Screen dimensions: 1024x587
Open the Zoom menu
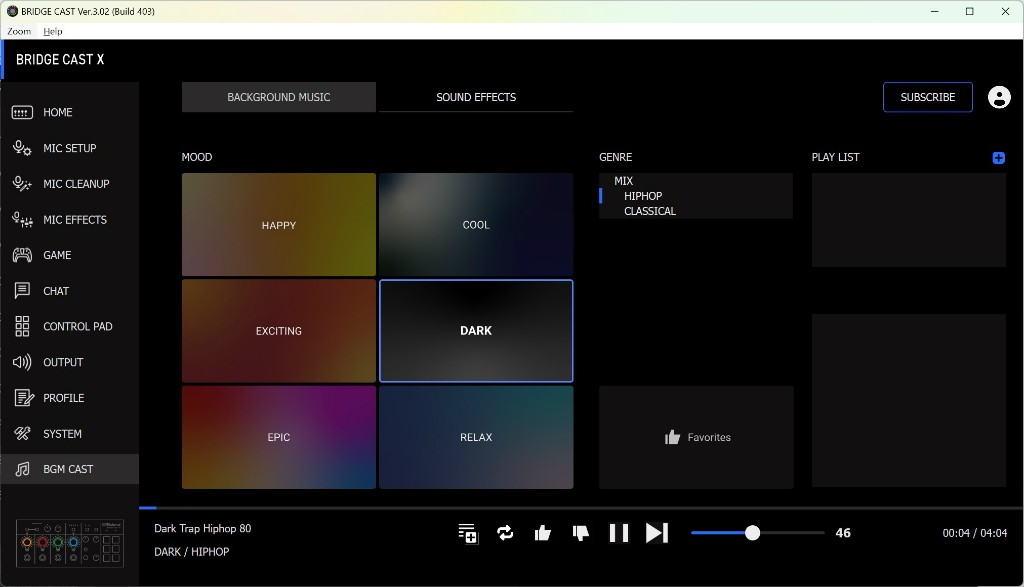19,32
